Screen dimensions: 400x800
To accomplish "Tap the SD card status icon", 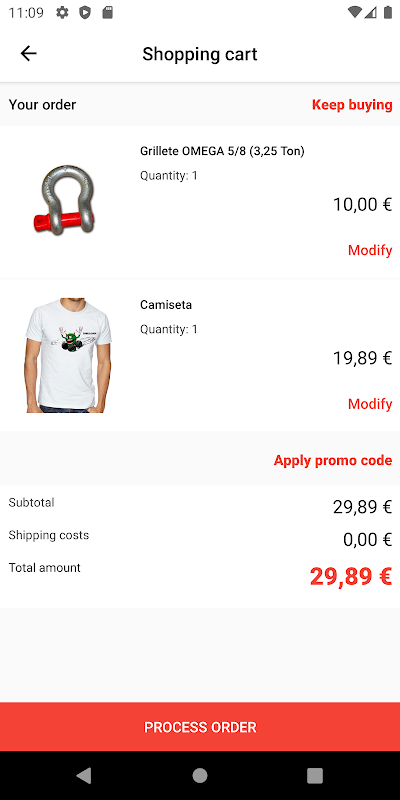I will click(x=107, y=13).
